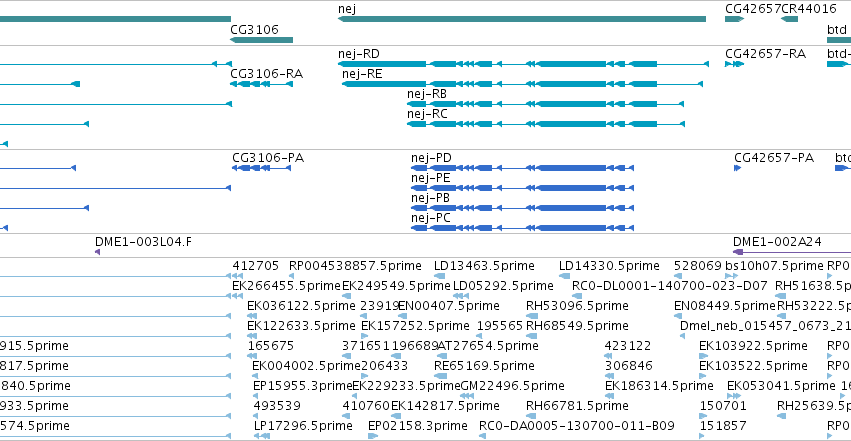Select the nej-PC CDS feature

pos(522,228)
